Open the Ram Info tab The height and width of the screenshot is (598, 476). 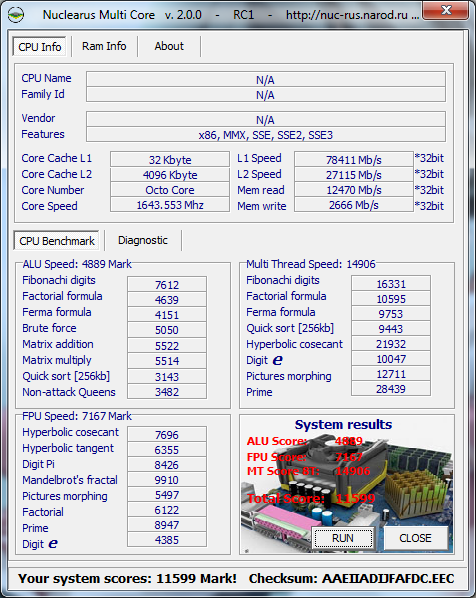click(x=104, y=46)
